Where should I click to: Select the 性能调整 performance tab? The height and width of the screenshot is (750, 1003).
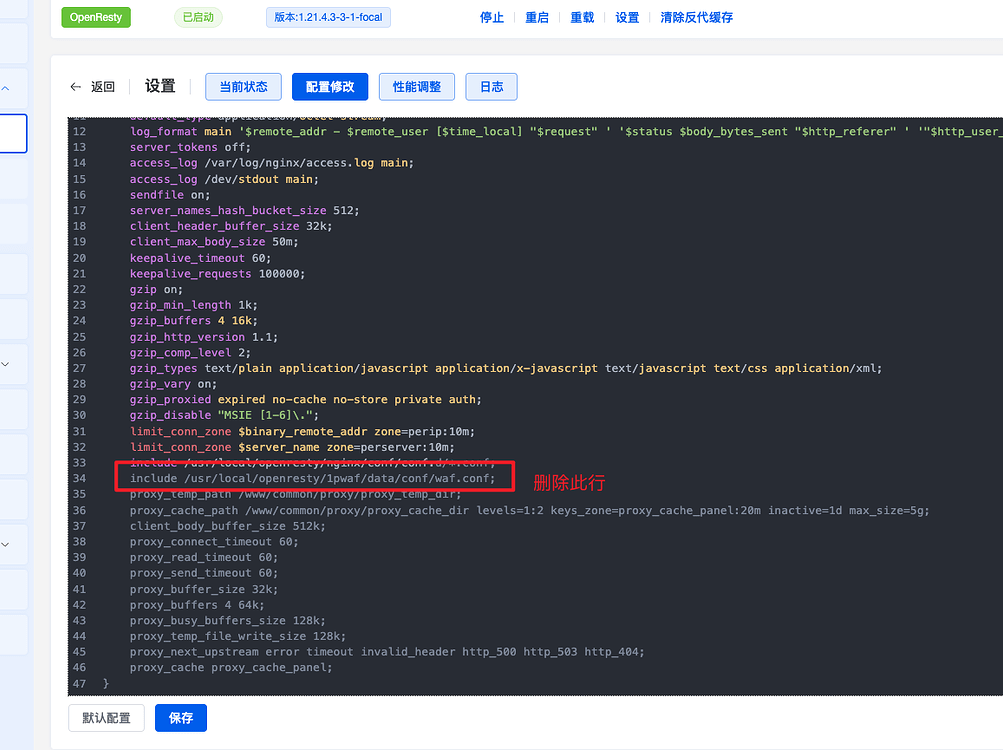point(416,86)
